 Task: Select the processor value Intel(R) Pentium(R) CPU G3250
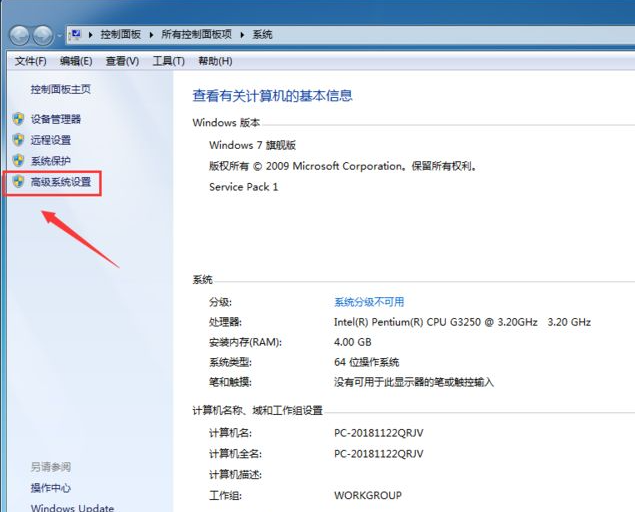coord(462,322)
